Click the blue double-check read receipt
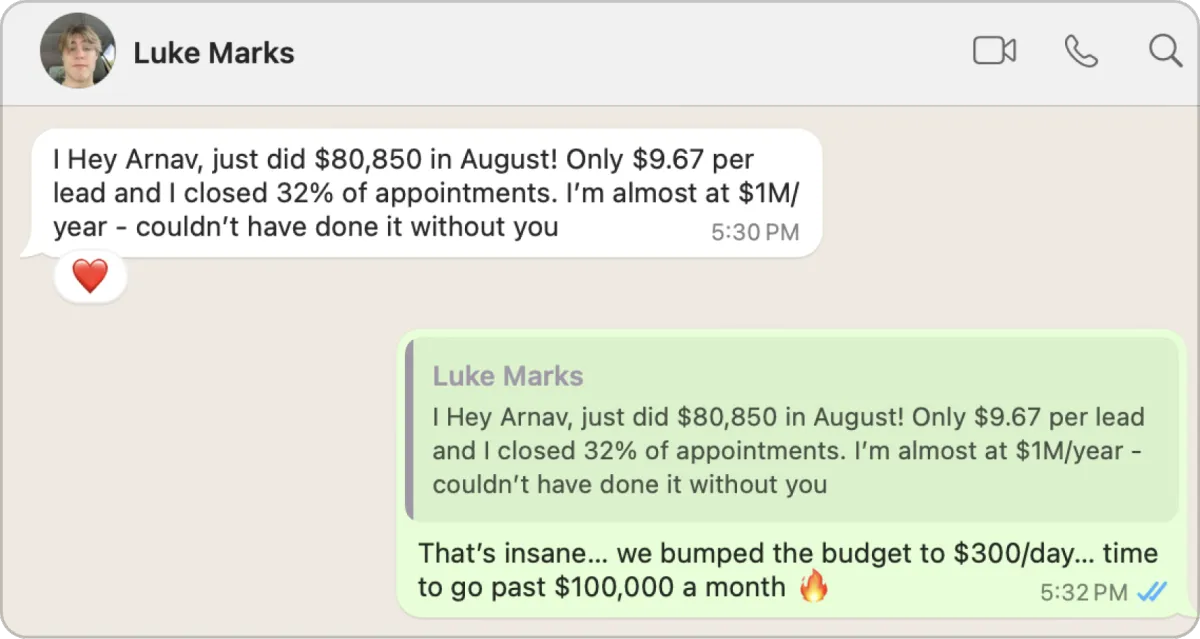This screenshot has height=639, width=1200. [x=1152, y=593]
